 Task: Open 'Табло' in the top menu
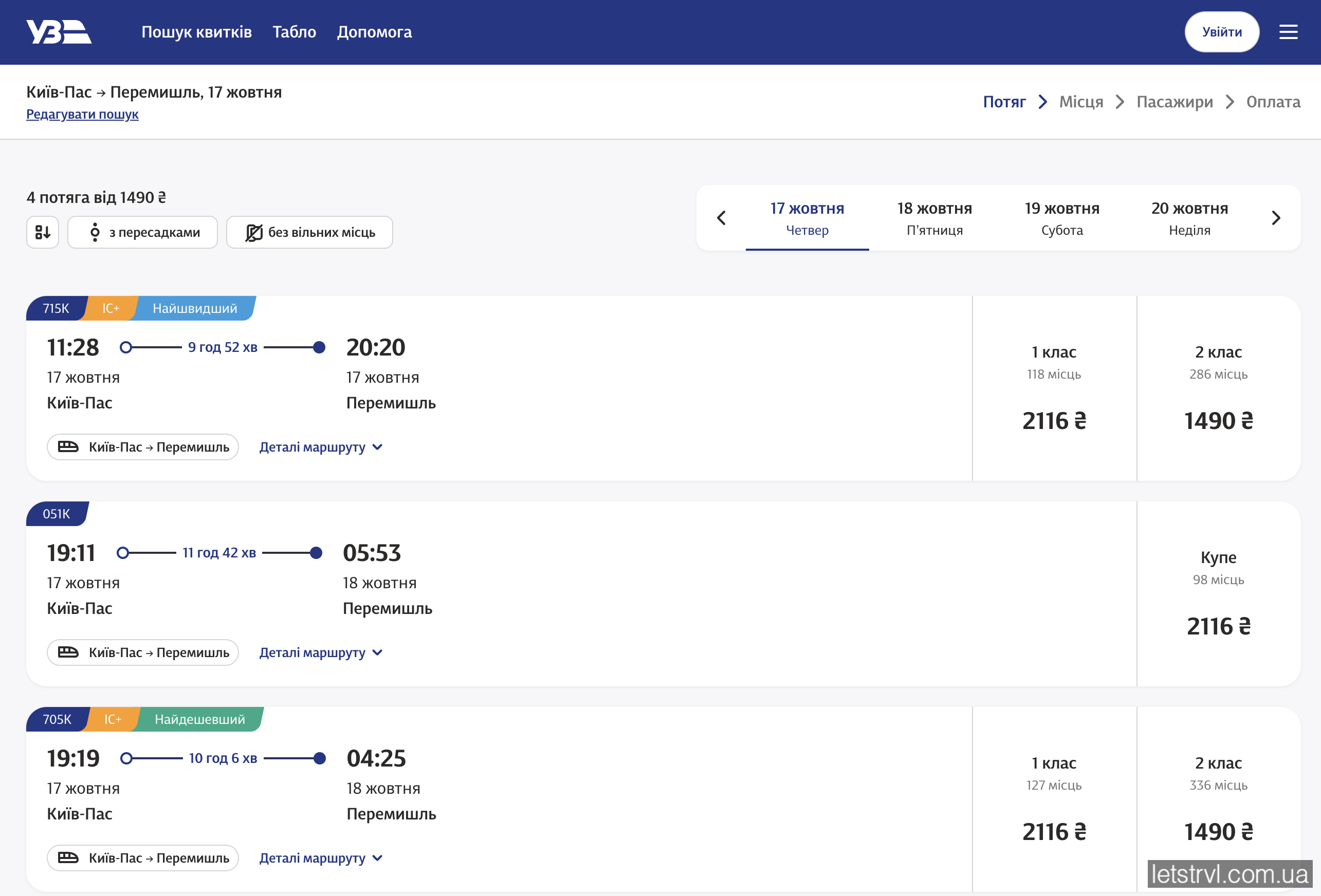coord(295,32)
